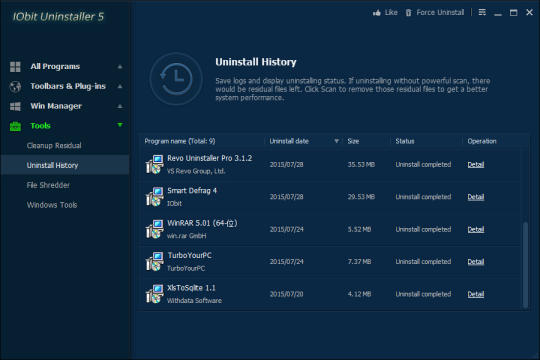Click the win.rar GmbH publisher text
Image resolution: width=540 pixels, height=360 pixels.
(x=186, y=236)
